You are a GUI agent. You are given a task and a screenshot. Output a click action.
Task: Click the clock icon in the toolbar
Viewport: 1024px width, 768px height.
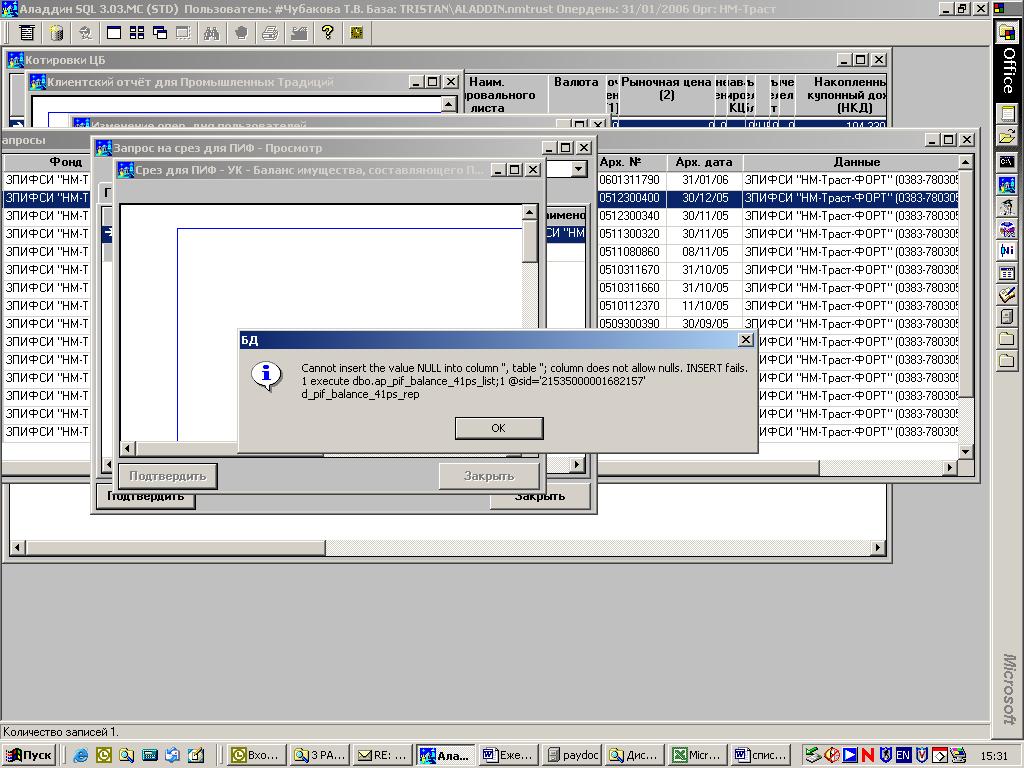(x=357, y=33)
